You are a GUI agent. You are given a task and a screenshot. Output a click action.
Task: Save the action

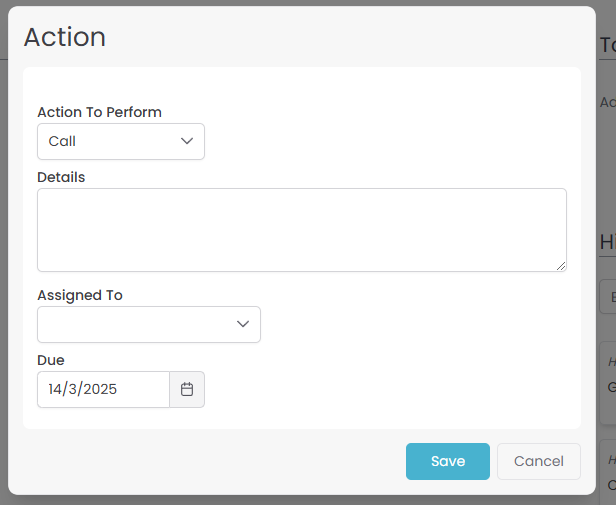point(447,461)
